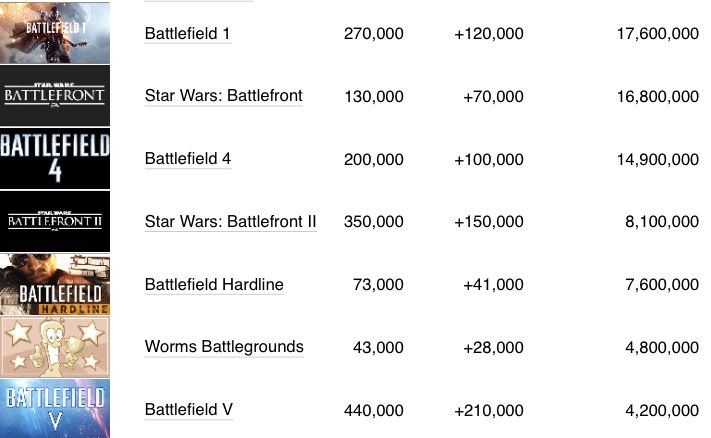Select the 350,000 figure for Battlefront II

pos(373,222)
